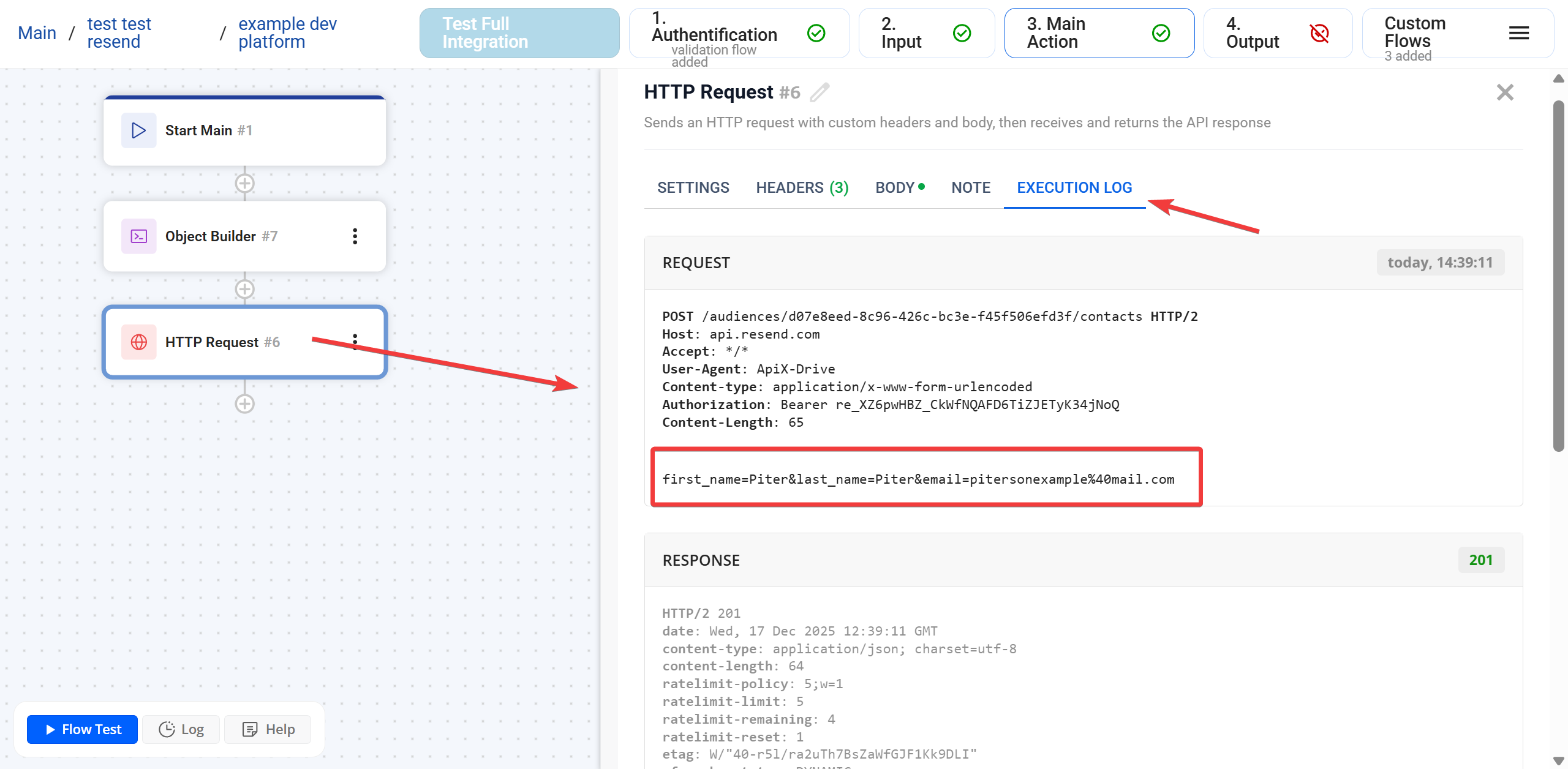1568x769 pixels.
Task: Switch to the SETTINGS tab
Action: click(693, 187)
